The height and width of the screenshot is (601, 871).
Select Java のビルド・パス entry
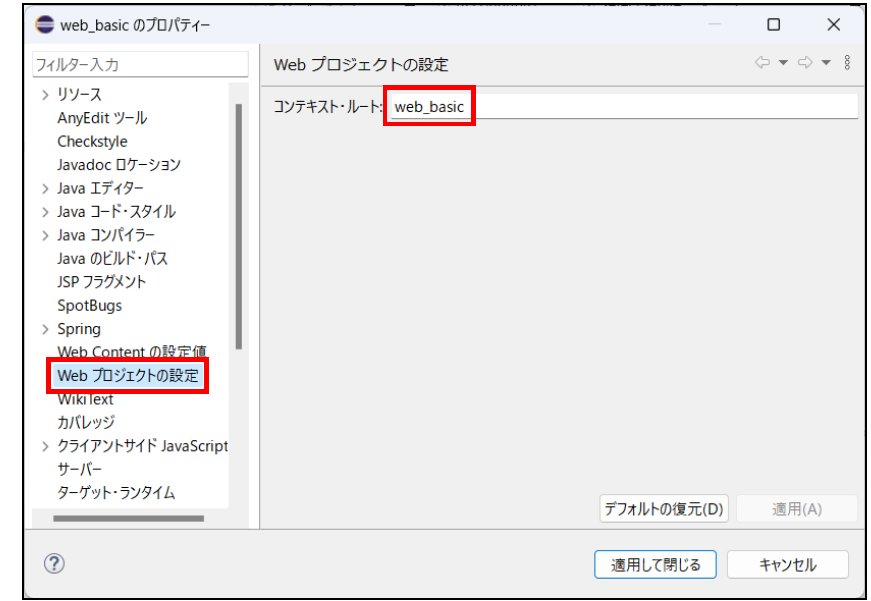[x=112, y=258]
